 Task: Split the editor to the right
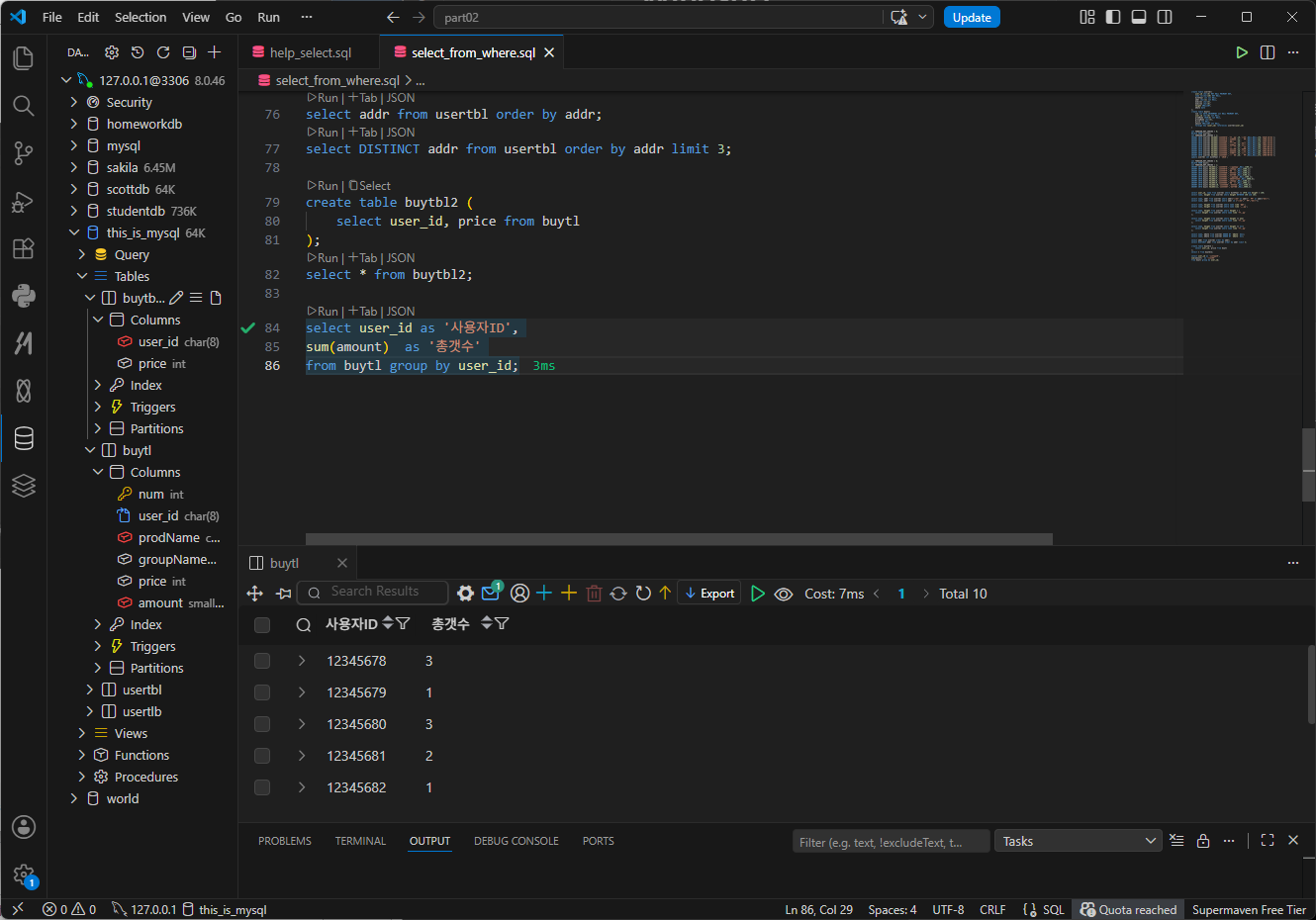point(1268,52)
